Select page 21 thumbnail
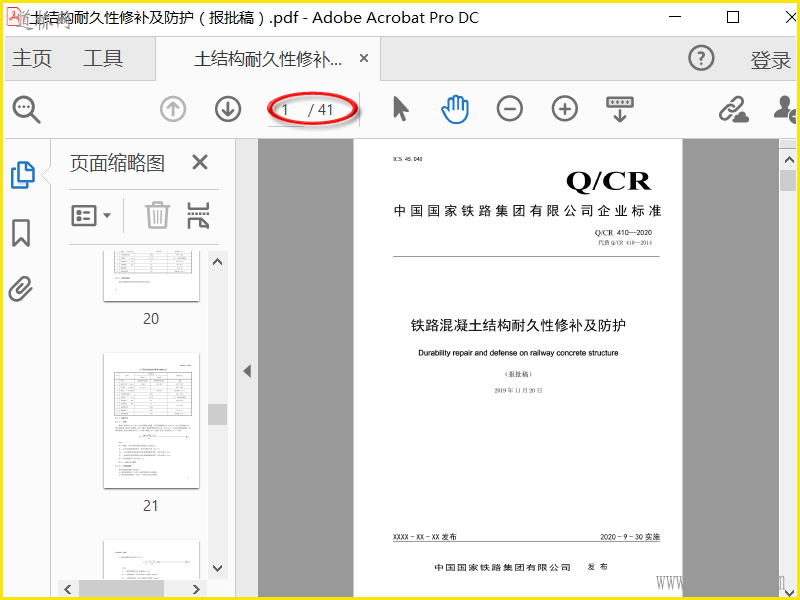This screenshot has height=600, width=800. 152,420
